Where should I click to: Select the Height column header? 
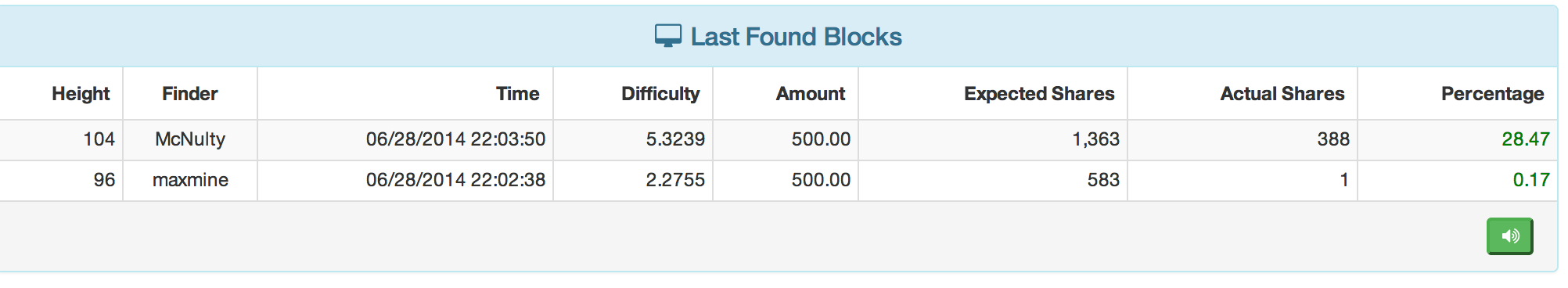(81, 94)
